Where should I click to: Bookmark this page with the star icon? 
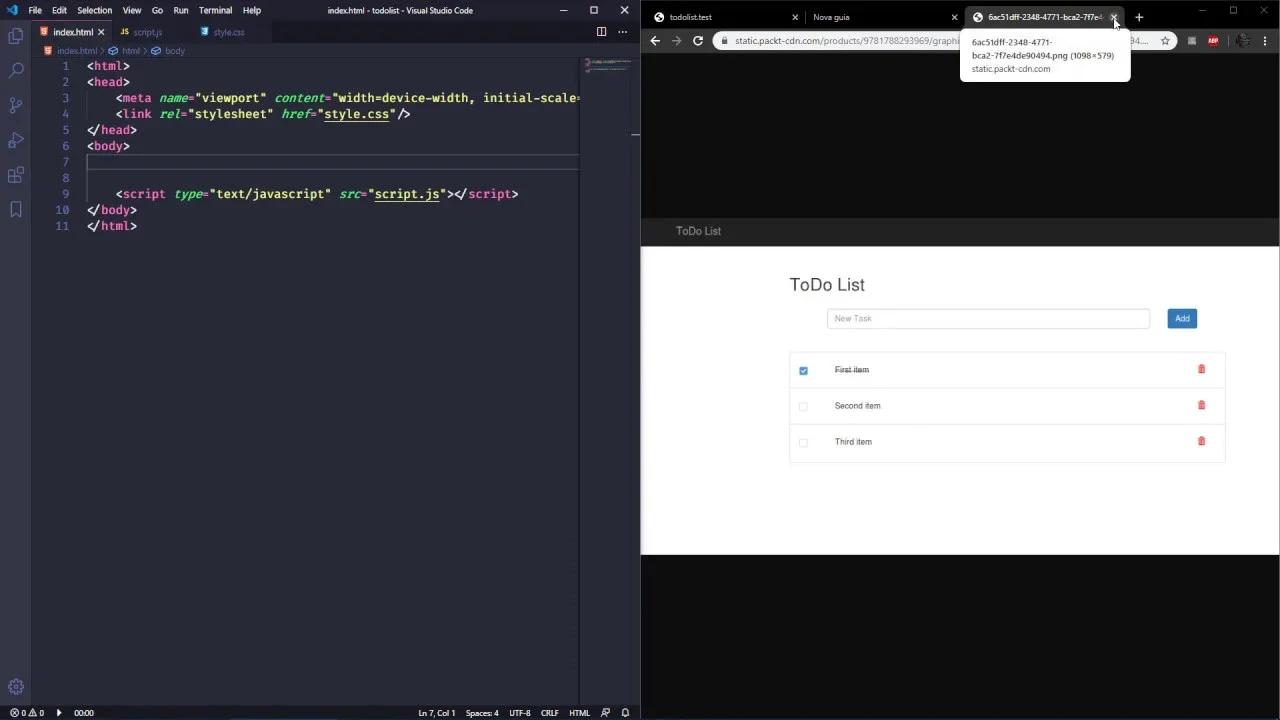tap(1165, 41)
